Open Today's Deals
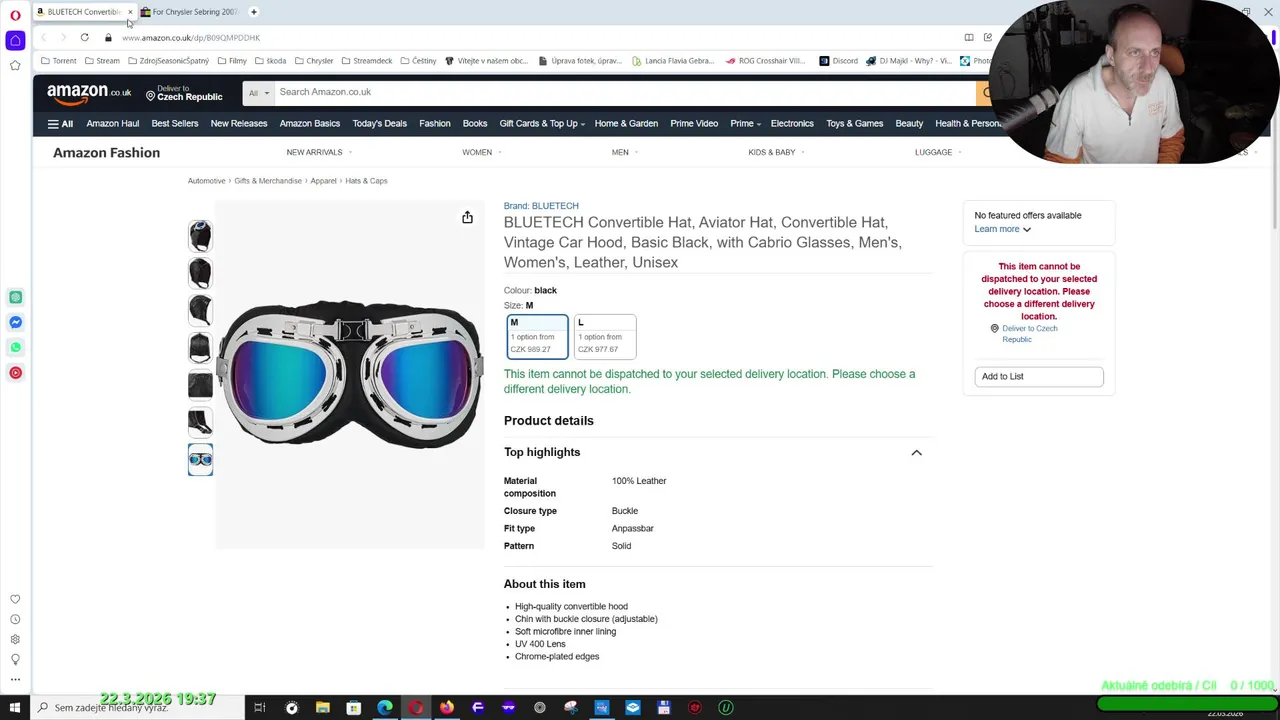The image size is (1280, 720). pyautogui.click(x=379, y=123)
